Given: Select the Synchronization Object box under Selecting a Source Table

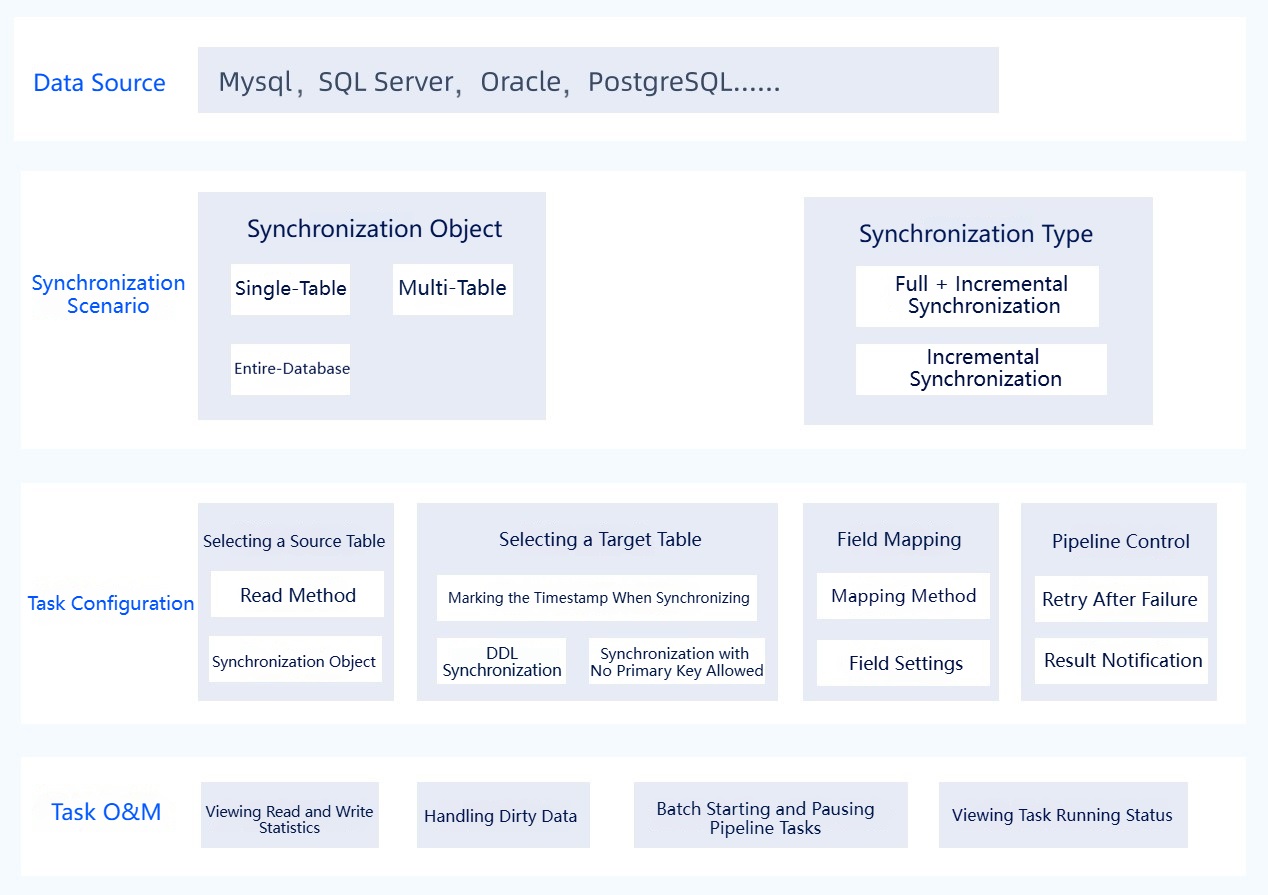Looking at the screenshot, I should [295, 660].
